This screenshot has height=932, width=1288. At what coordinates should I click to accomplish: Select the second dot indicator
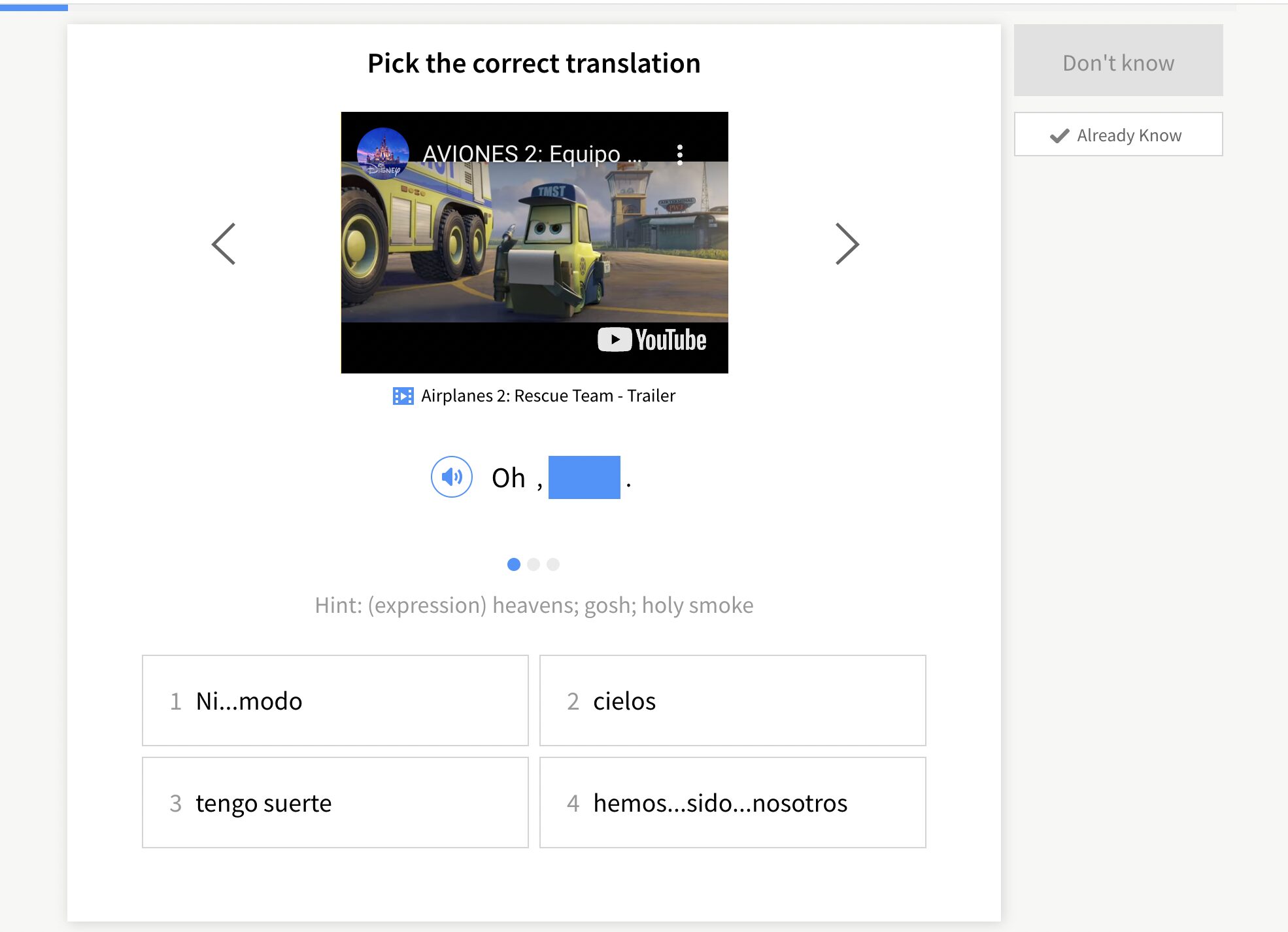[534, 564]
